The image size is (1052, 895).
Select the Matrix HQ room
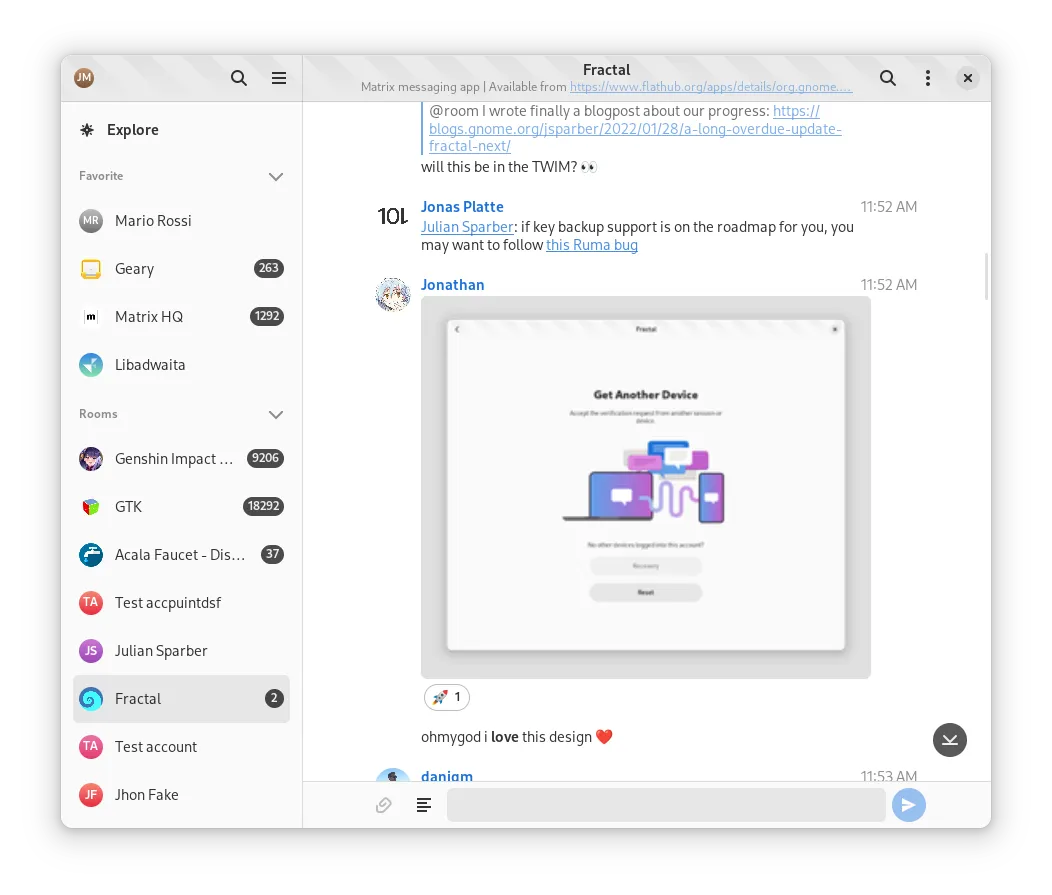149,317
